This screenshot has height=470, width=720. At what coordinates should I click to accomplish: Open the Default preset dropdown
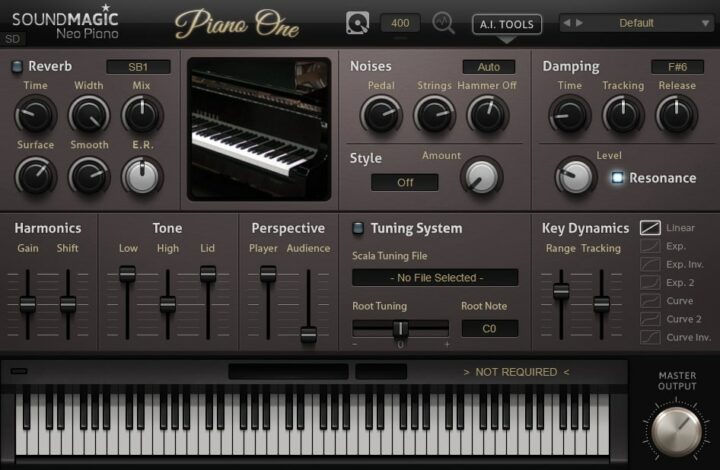640,22
